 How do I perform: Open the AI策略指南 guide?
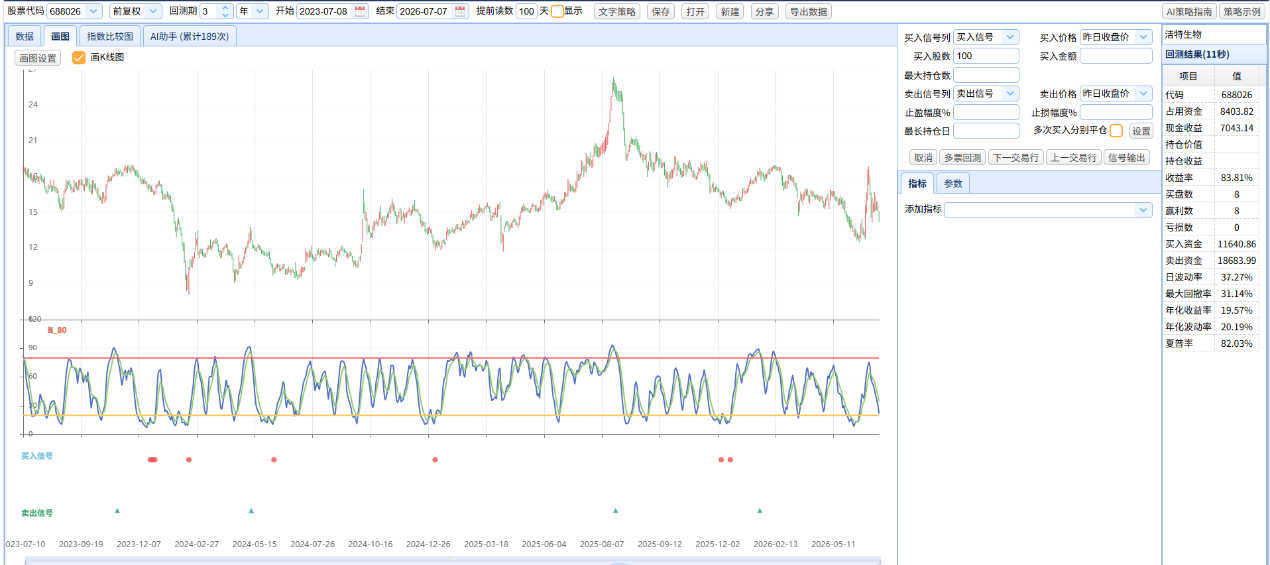pos(1188,11)
